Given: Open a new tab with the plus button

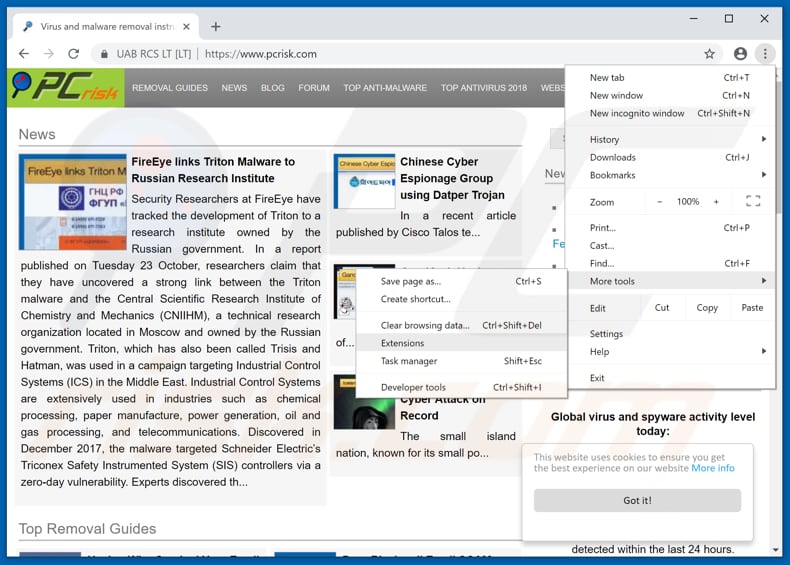Looking at the screenshot, I should click(216, 26).
